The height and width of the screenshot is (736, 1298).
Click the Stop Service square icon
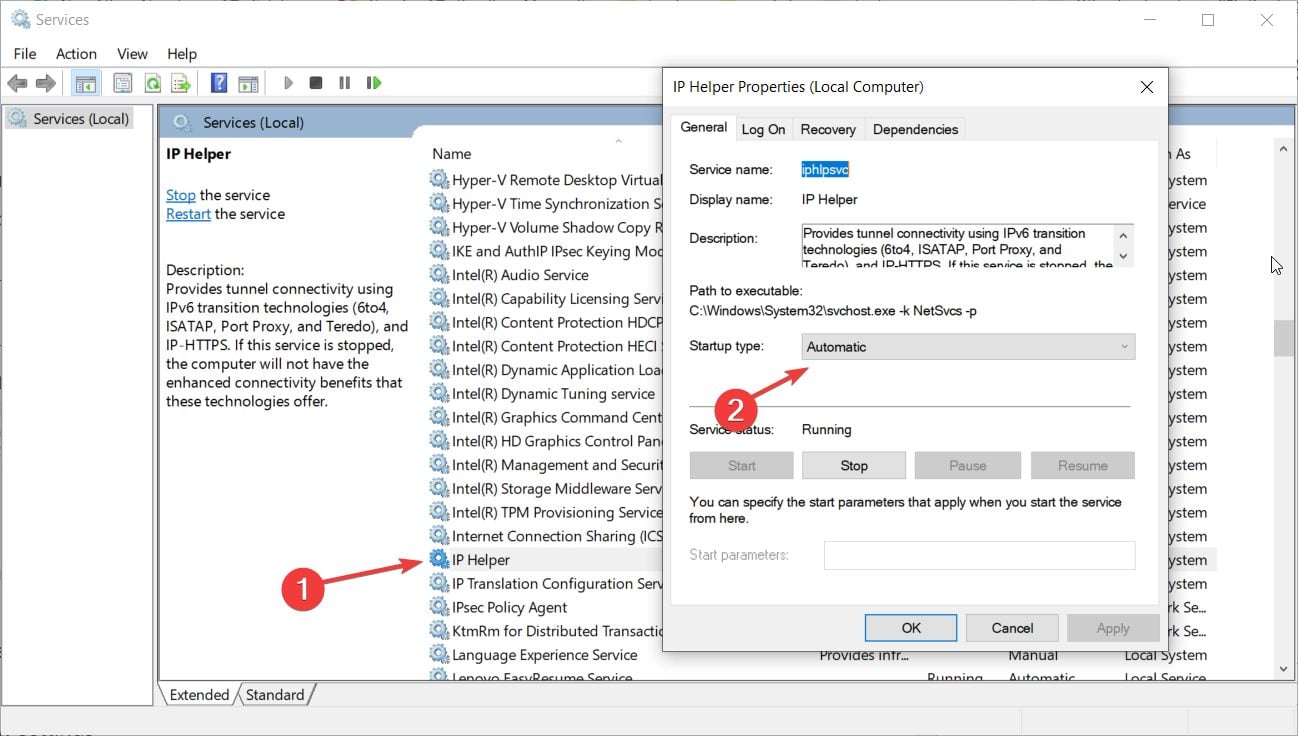[x=316, y=83]
